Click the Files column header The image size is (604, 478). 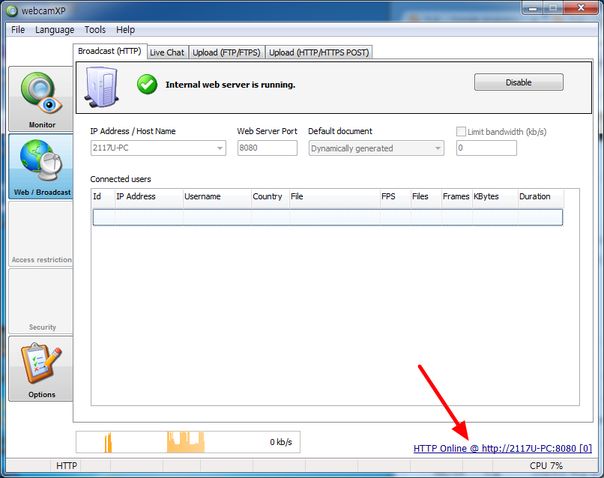coord(426,196)
